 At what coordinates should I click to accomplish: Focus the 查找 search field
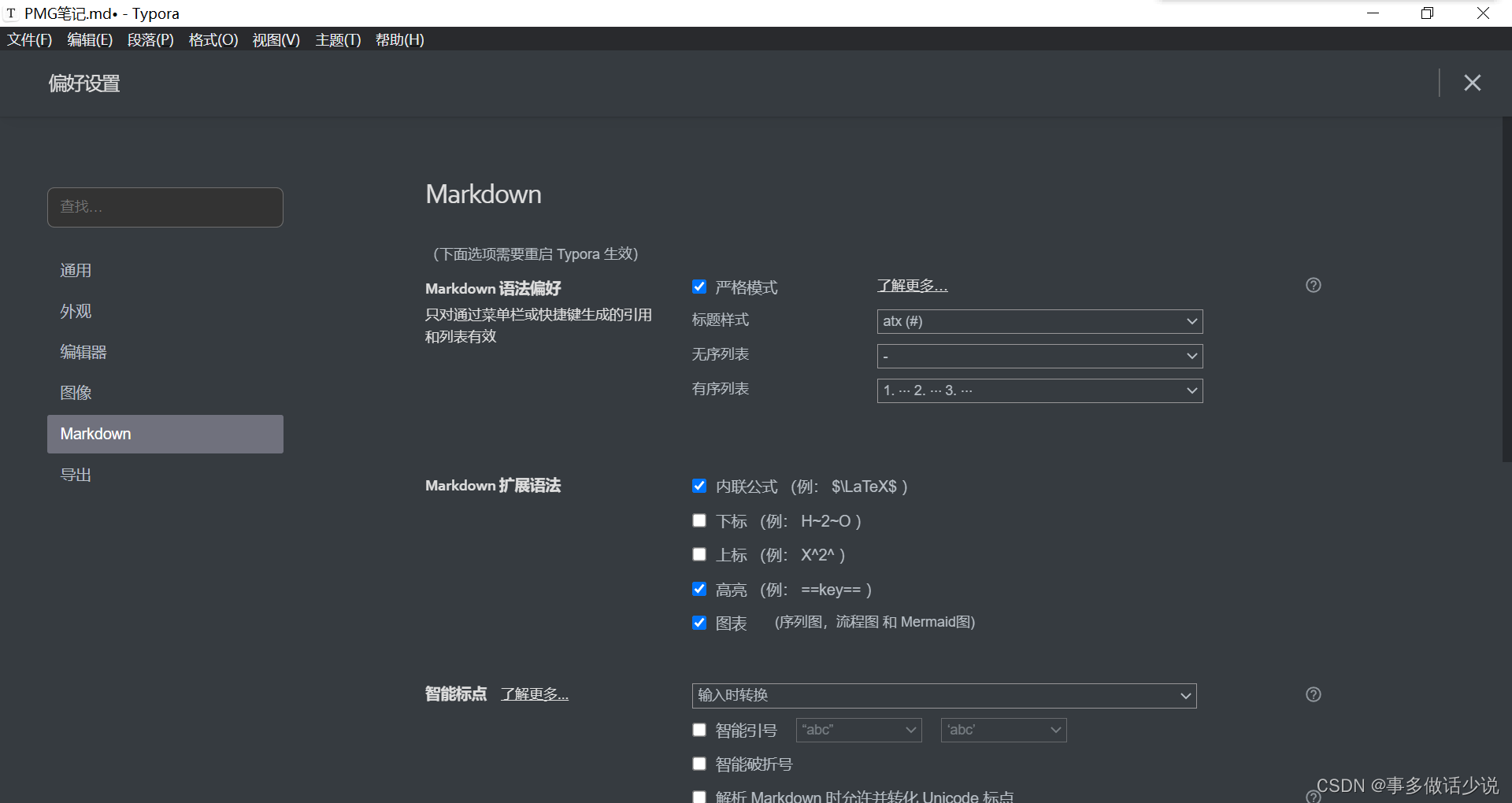click(165, 207)
